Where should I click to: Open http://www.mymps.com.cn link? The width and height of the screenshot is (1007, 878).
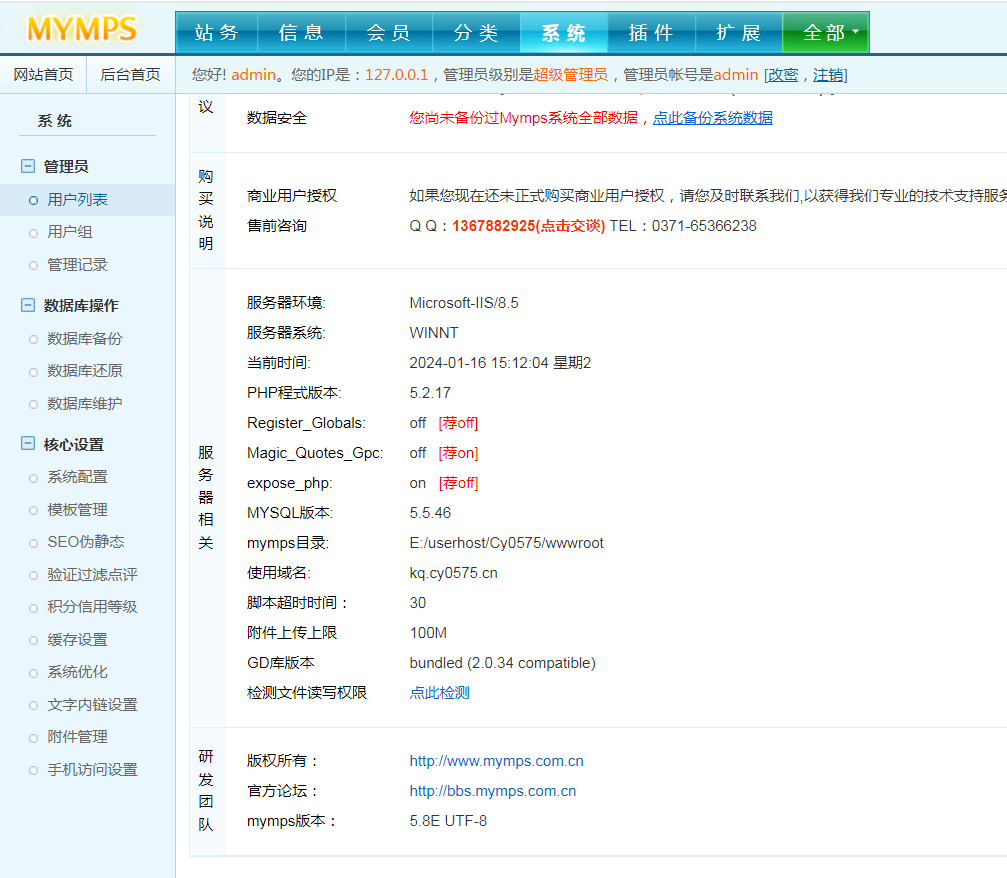coord(496,761)
